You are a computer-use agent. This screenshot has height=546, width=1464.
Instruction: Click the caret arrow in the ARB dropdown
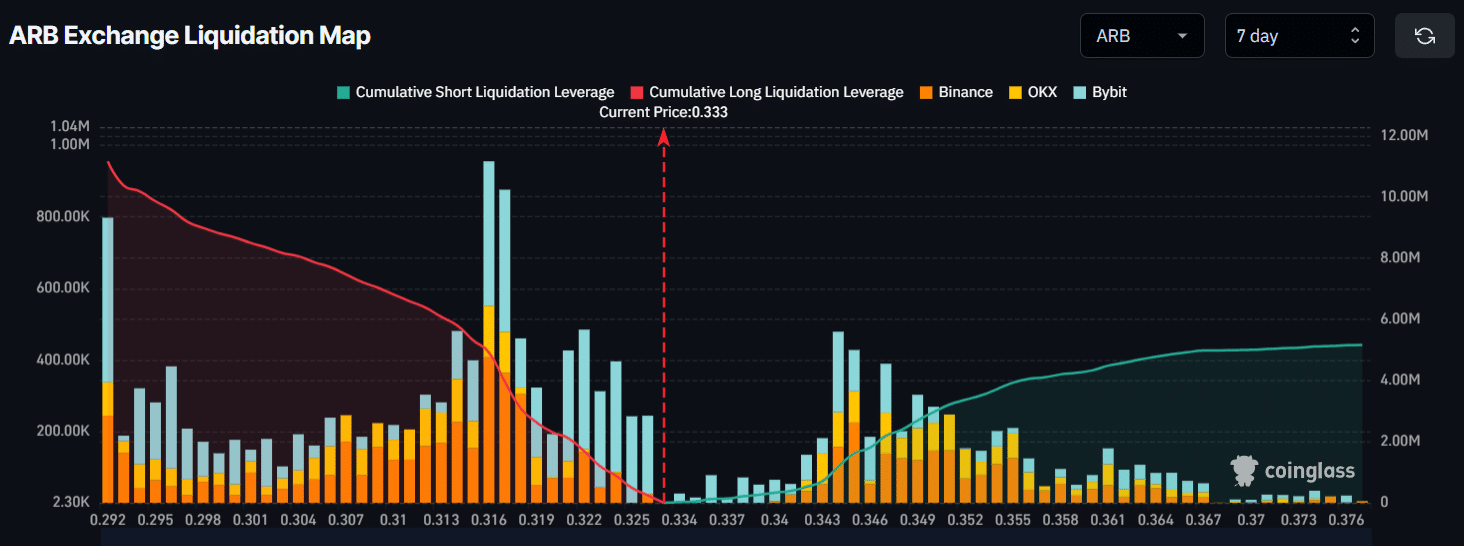1184,36
